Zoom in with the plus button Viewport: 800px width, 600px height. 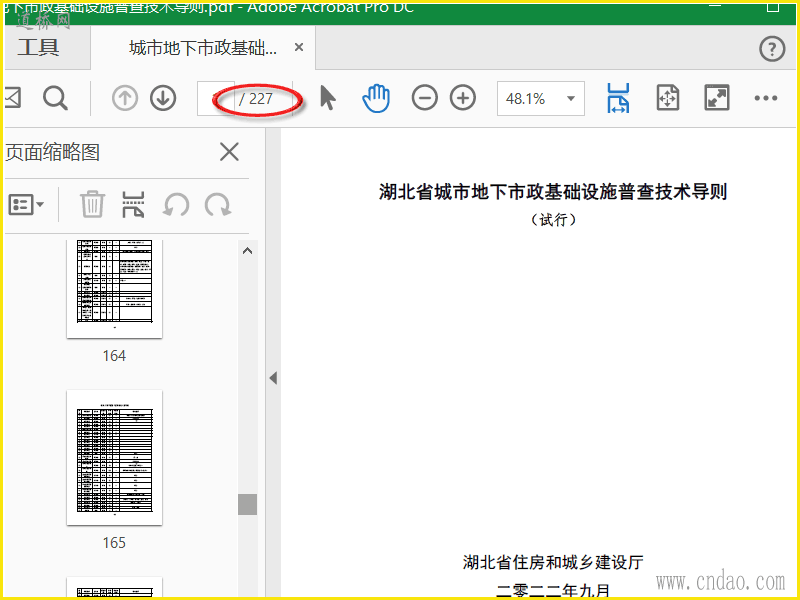(x=463, y=98)
